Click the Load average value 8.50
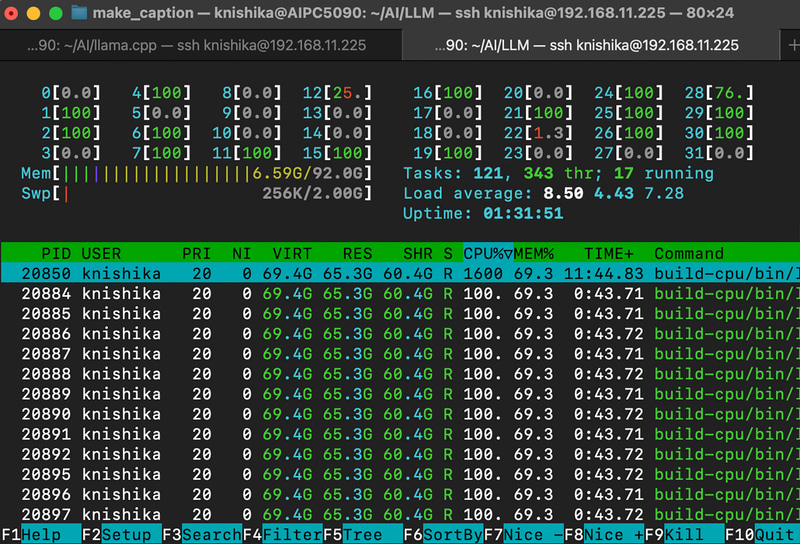The image size is (800, 544). click(563, 193)
